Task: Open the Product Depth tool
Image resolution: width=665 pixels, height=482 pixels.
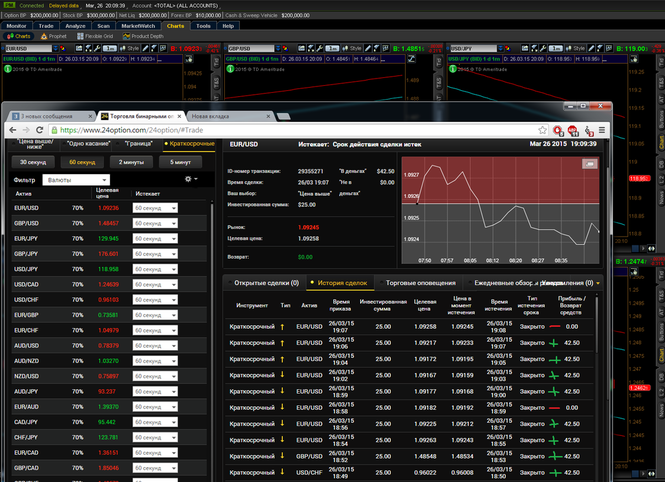Action: (145, 36)
